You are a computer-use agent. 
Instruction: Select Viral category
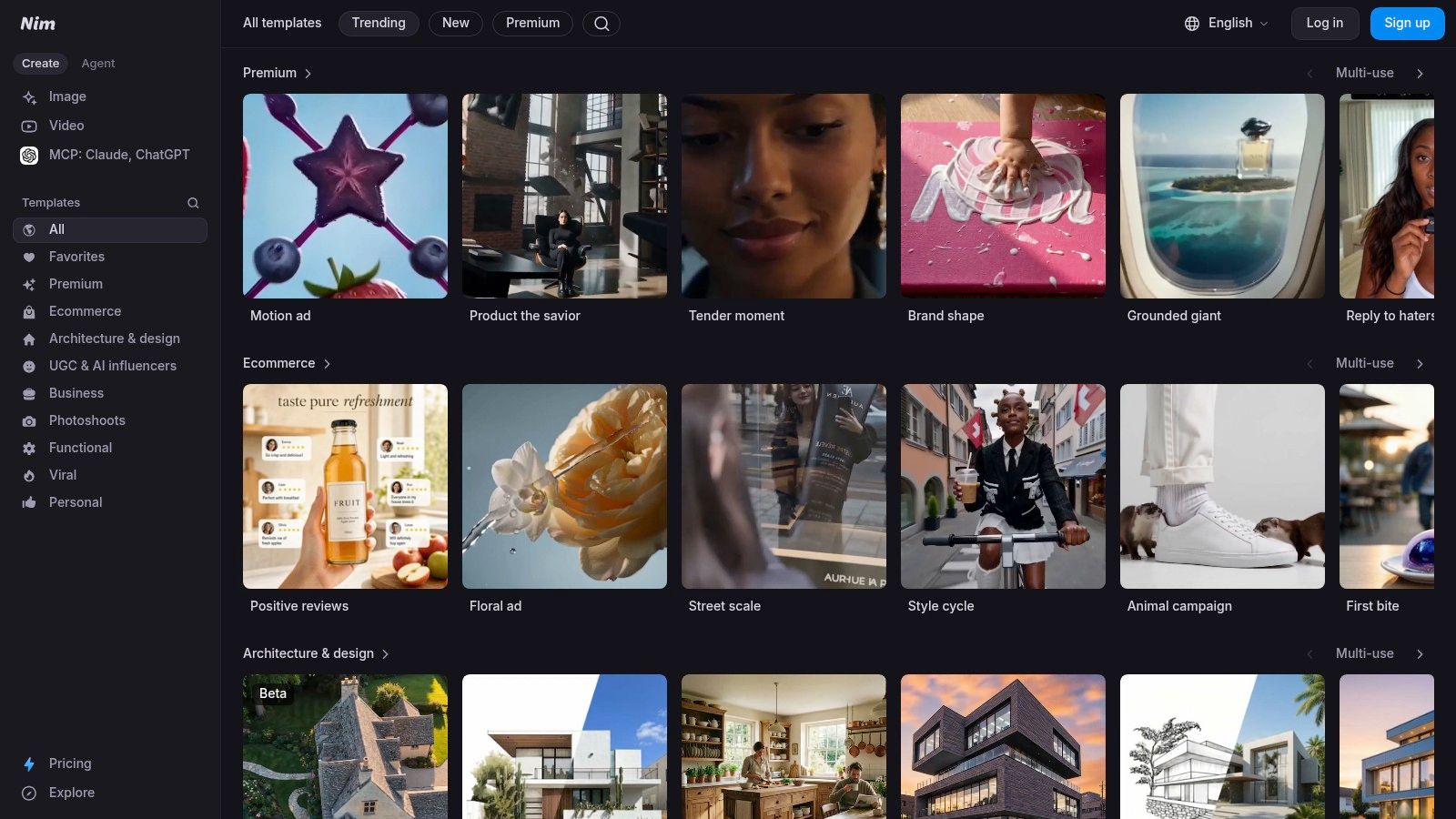pyautogui.click(x=110, y=476)
